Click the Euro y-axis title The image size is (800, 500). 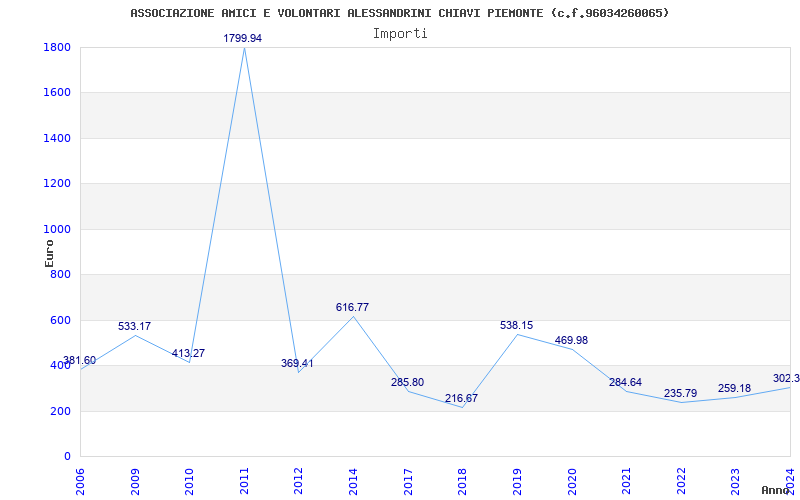pyautogui.click(x=49, y=253)
